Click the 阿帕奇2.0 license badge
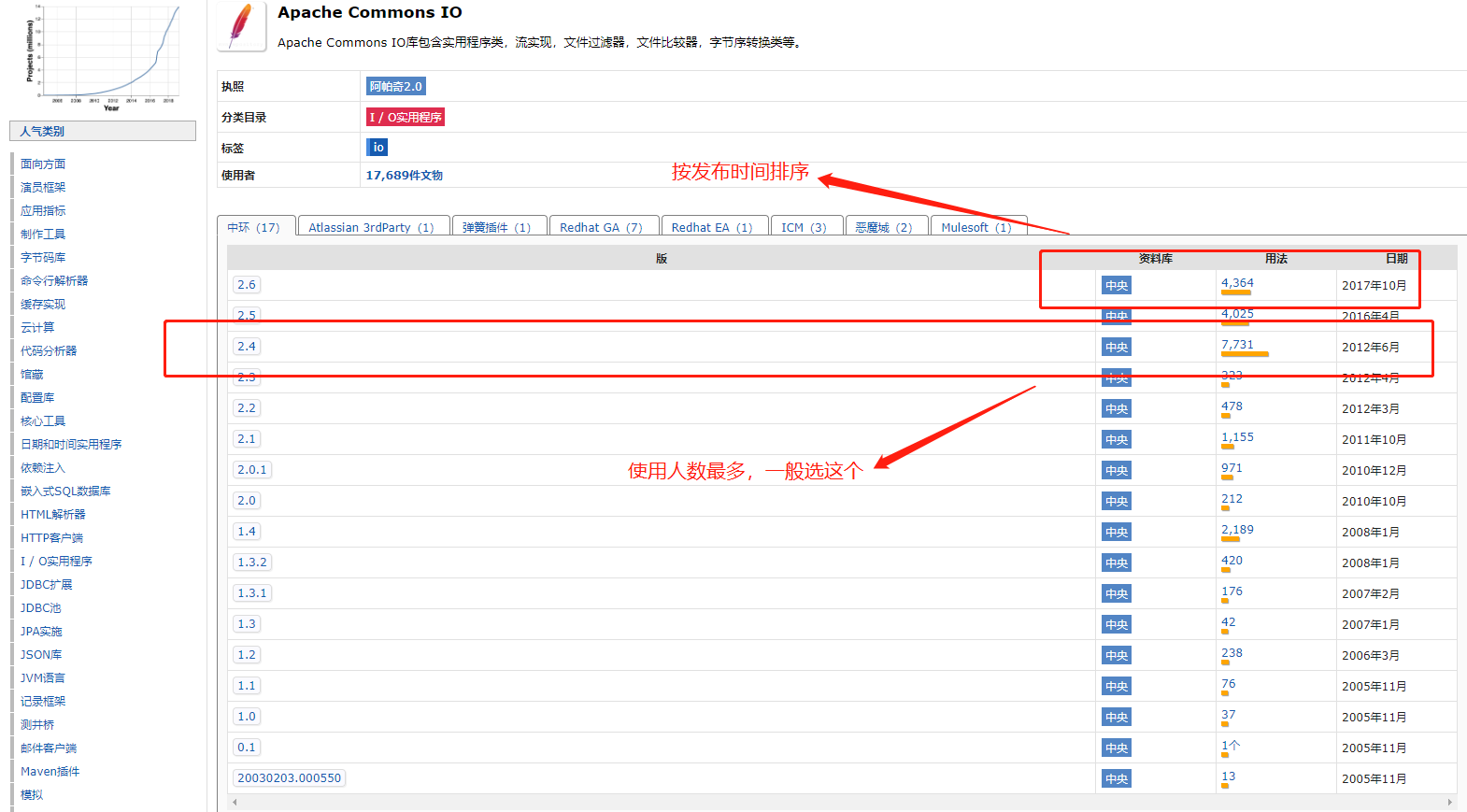The image size is (1467, 812). [x=396, y=86]
